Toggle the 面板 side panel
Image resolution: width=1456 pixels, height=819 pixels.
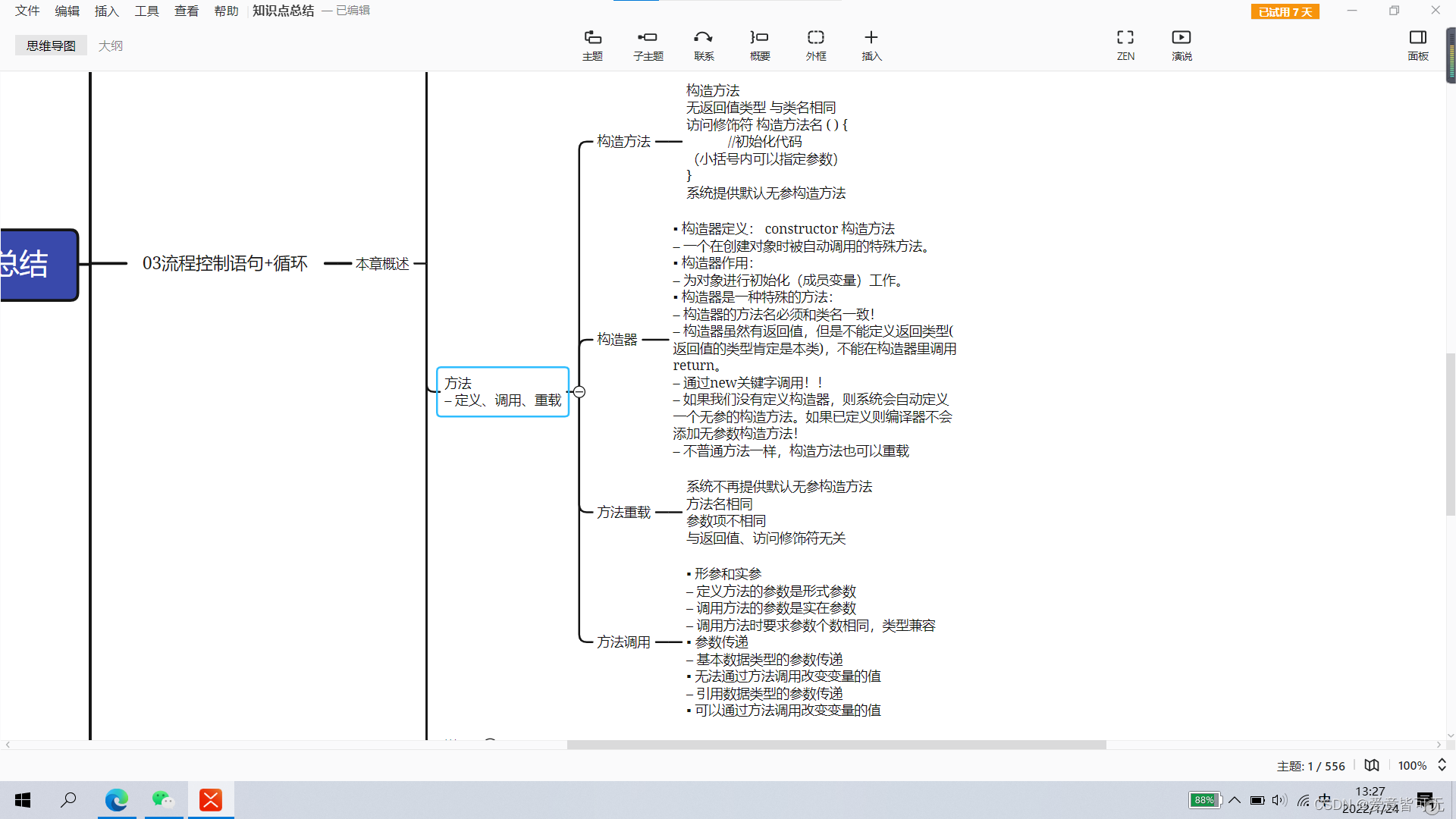point(1417,45)
